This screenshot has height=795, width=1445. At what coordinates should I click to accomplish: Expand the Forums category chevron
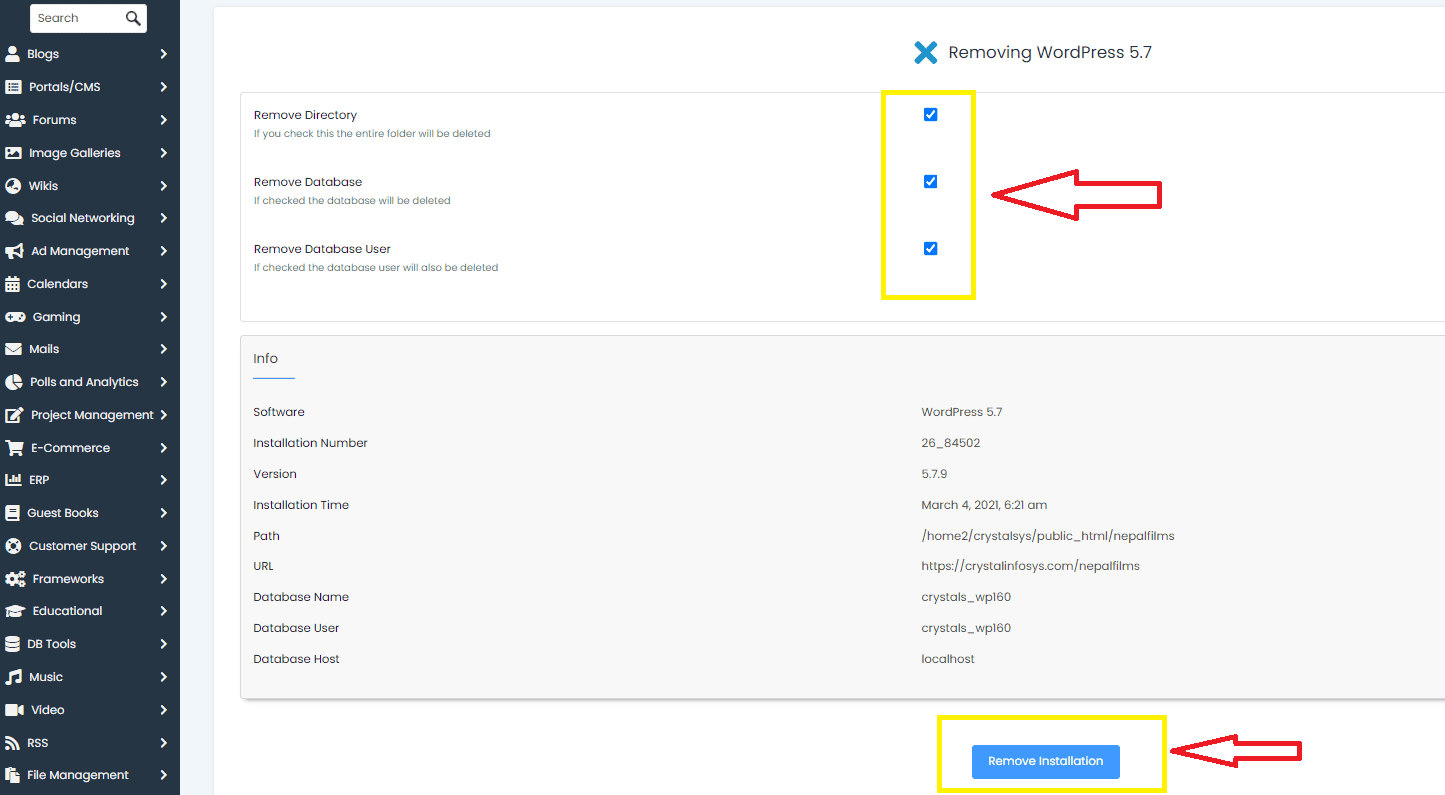tap(163, 120)
